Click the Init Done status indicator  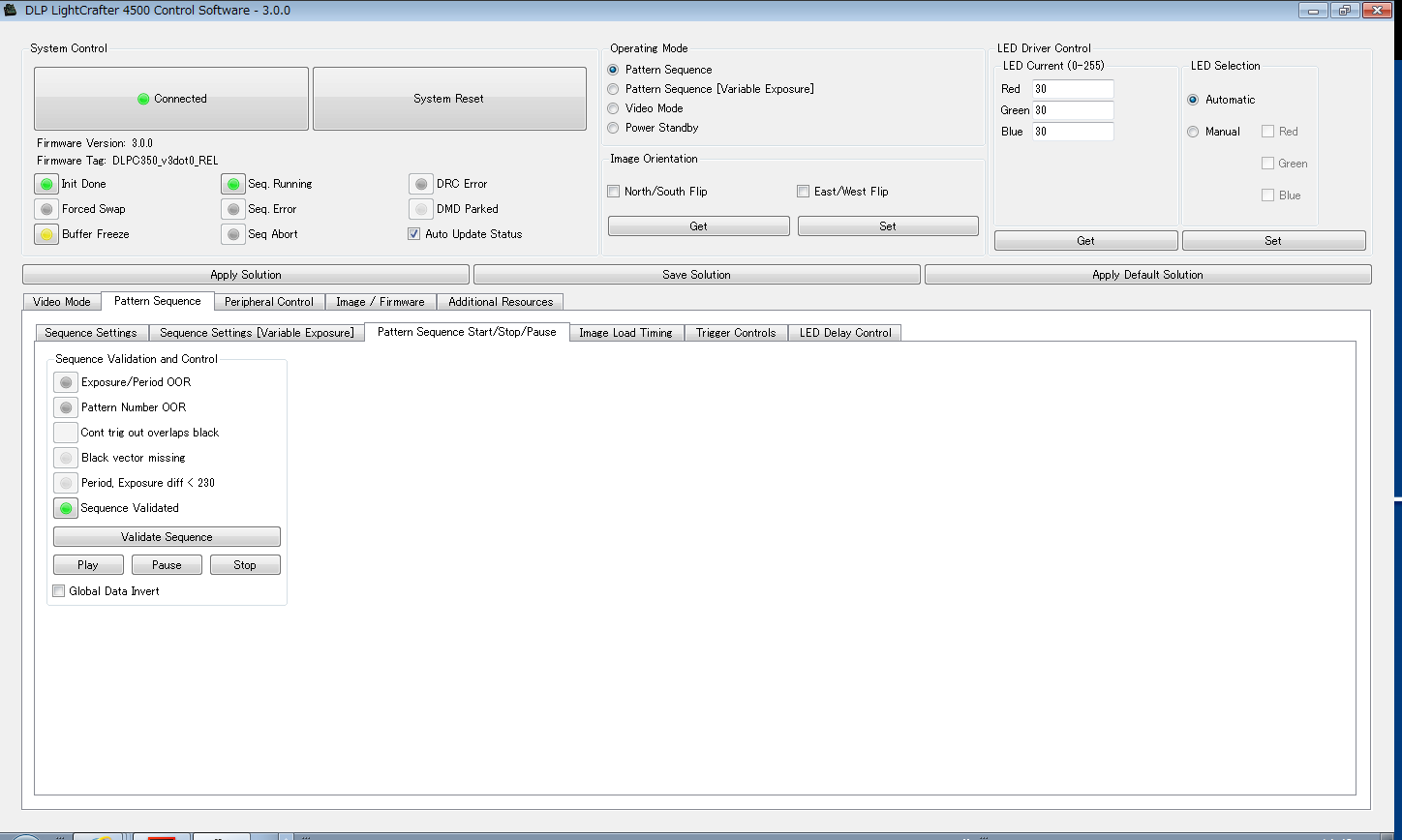46,184
